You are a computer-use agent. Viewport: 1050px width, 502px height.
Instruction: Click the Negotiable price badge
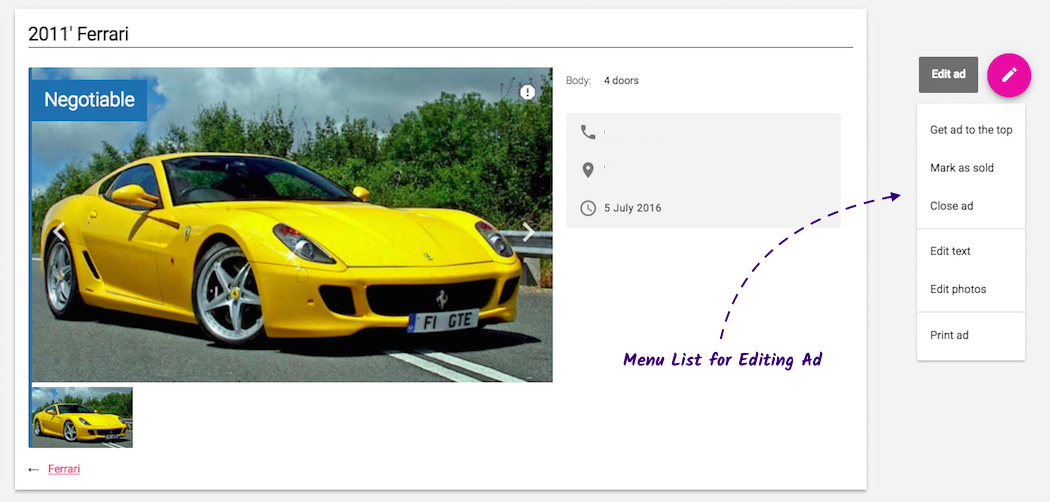(x=89, y=100)
